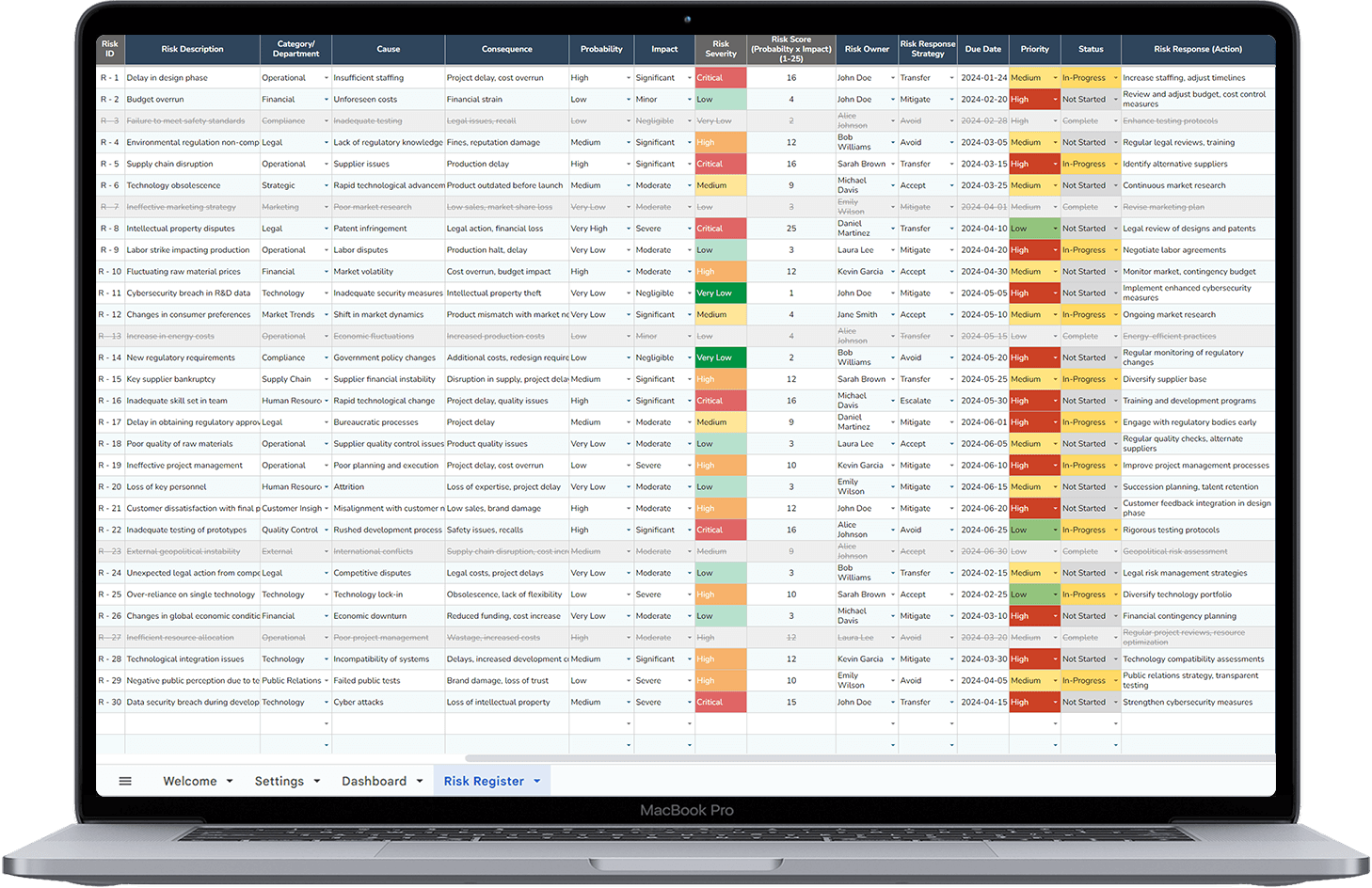The width and height of the screenshot is (1372, 888).
Task: Change Priority using the dropdown on row R-10
Action: coord(1054,271)
